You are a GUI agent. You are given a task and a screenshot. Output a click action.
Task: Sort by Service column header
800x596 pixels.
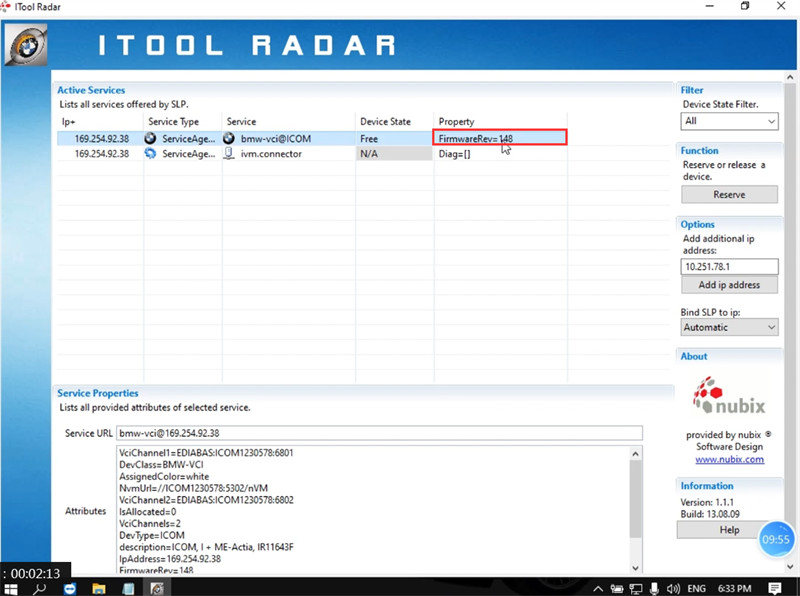(289, 121)
